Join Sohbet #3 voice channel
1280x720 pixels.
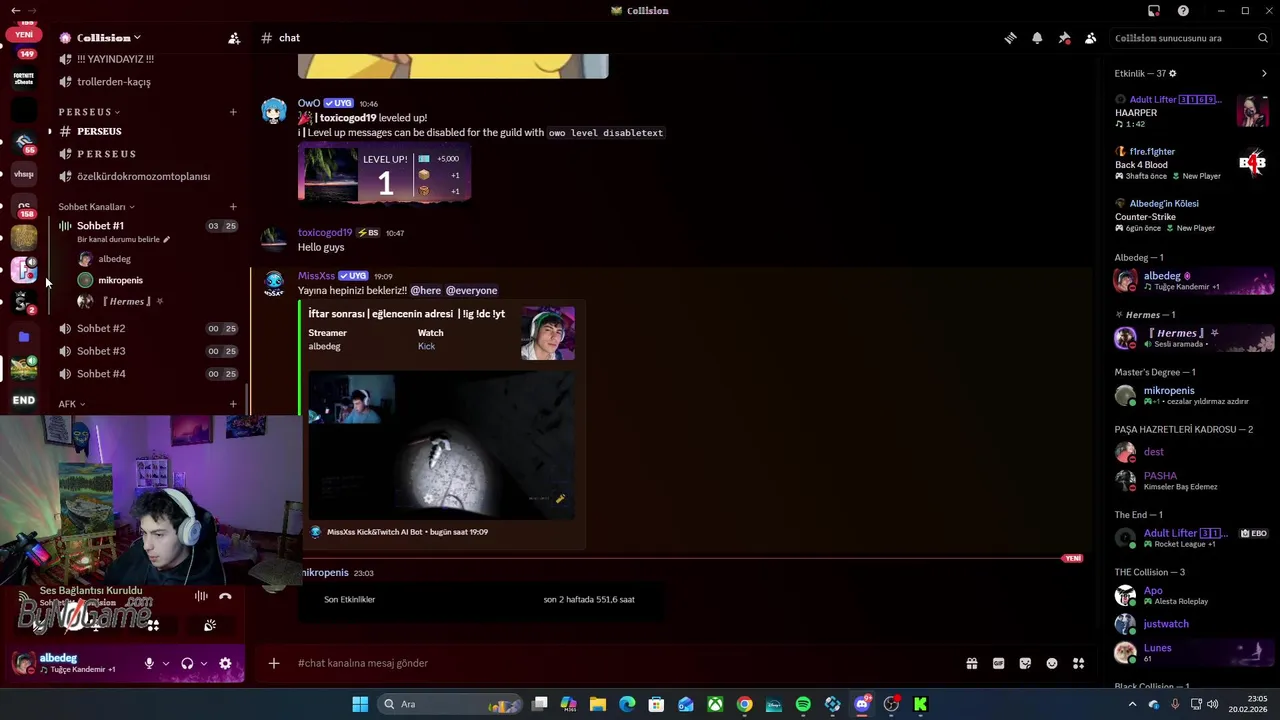[145, 351]
